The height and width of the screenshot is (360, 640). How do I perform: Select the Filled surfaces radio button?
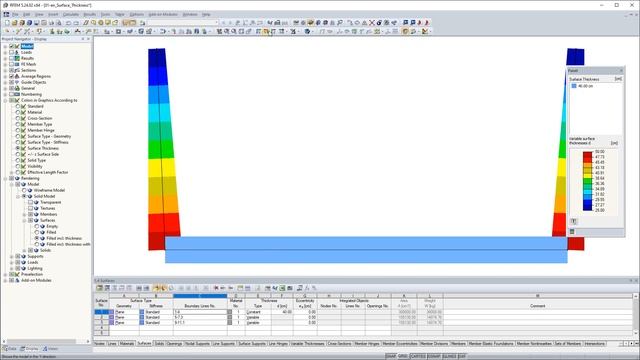point(37,232)
